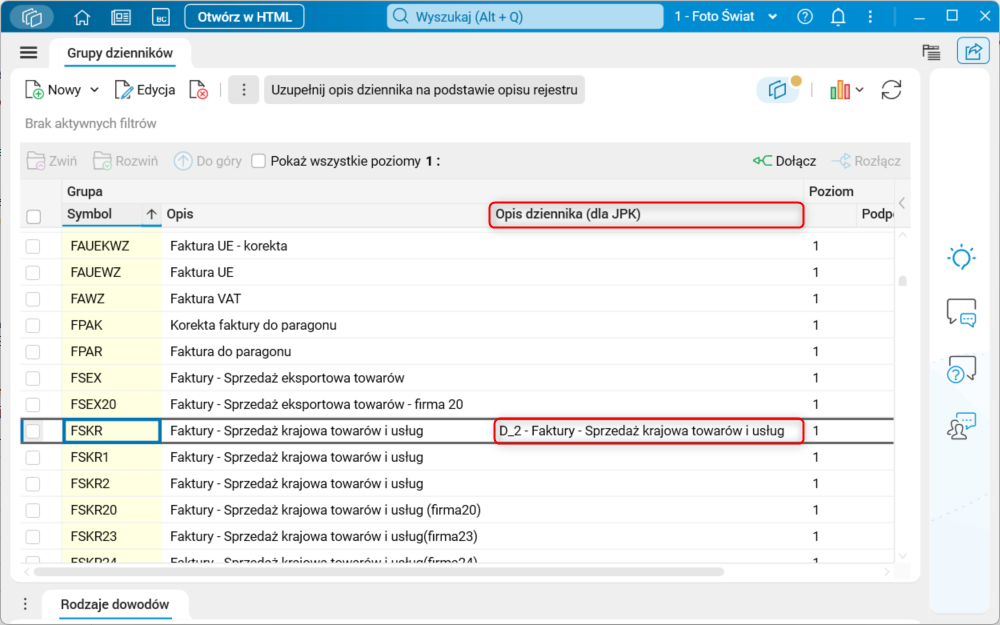
Task: Create a new entry with Nowy
Action: click(x=53, y=90)
